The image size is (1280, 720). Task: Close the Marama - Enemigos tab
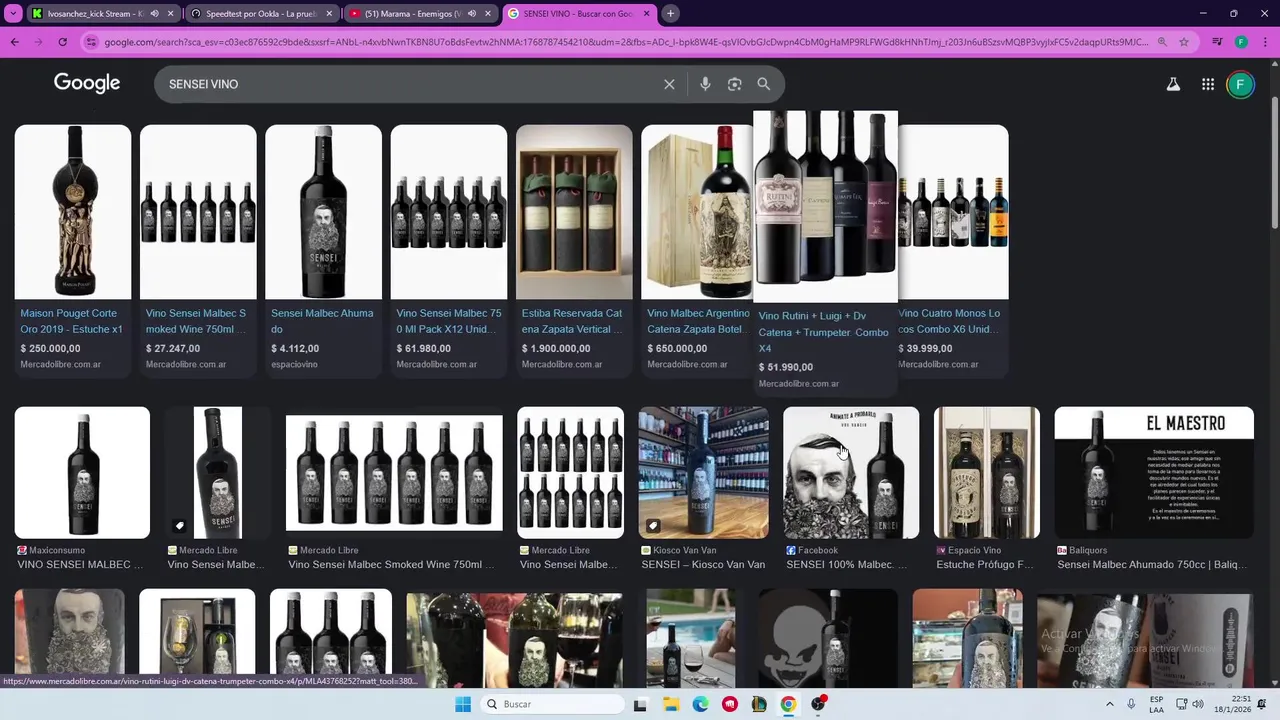tap(487, 13)
